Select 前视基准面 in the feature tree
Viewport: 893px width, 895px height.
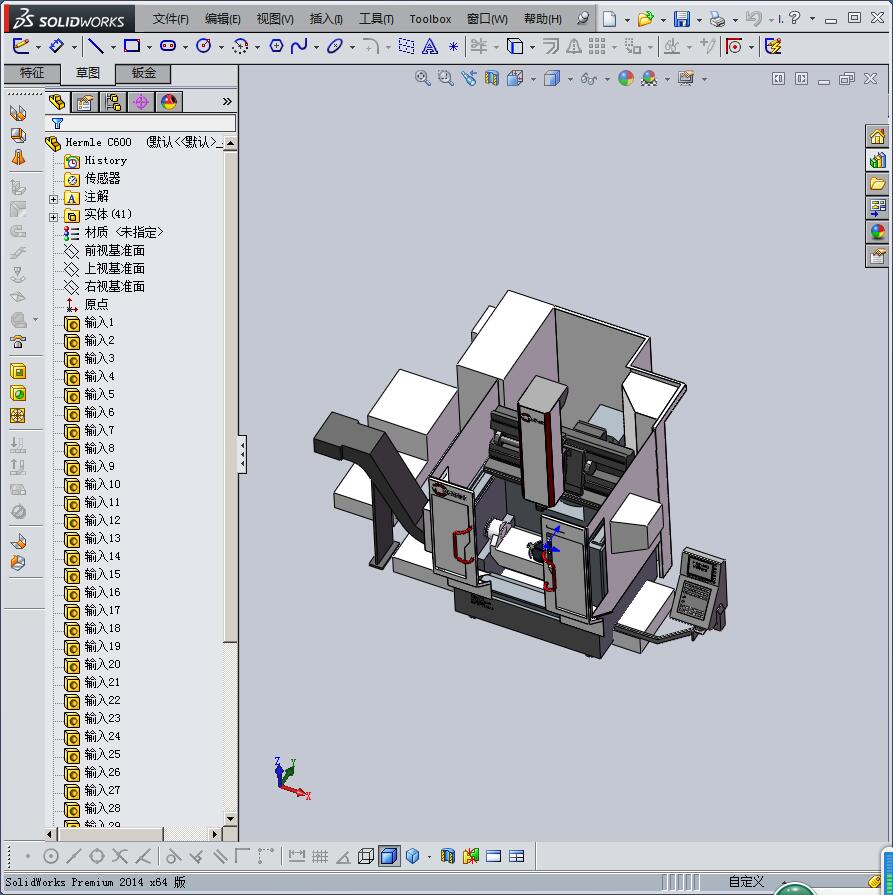click(114, 250)
